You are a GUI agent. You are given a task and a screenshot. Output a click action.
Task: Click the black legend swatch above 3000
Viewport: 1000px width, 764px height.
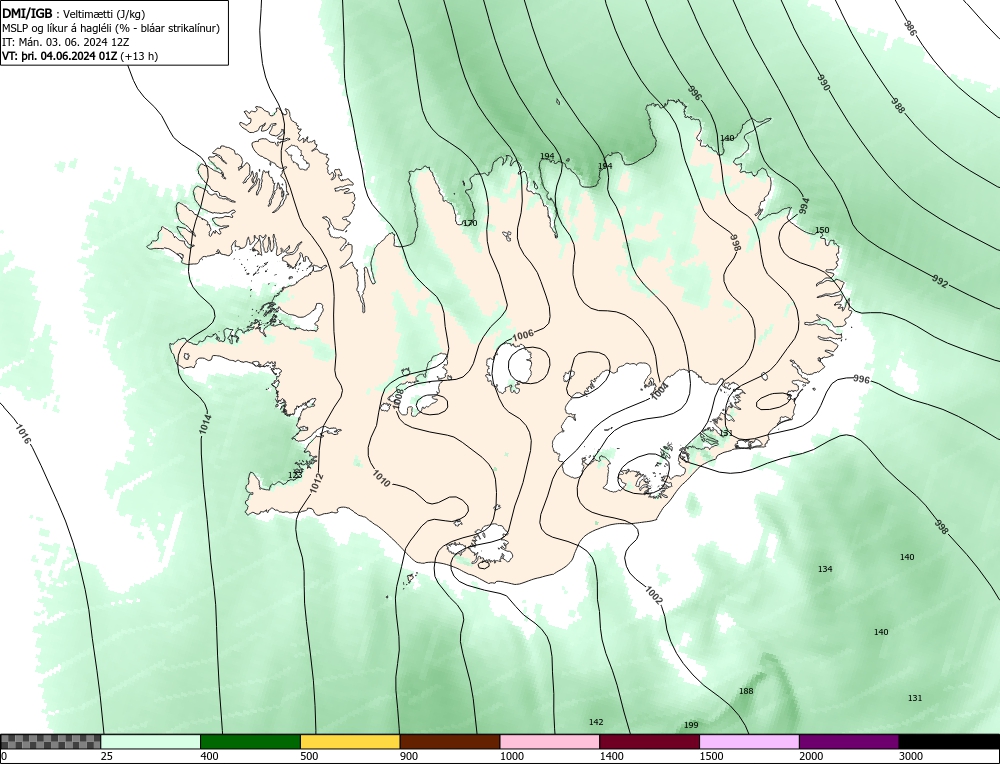pyautogui.click(x=949, y=741)
